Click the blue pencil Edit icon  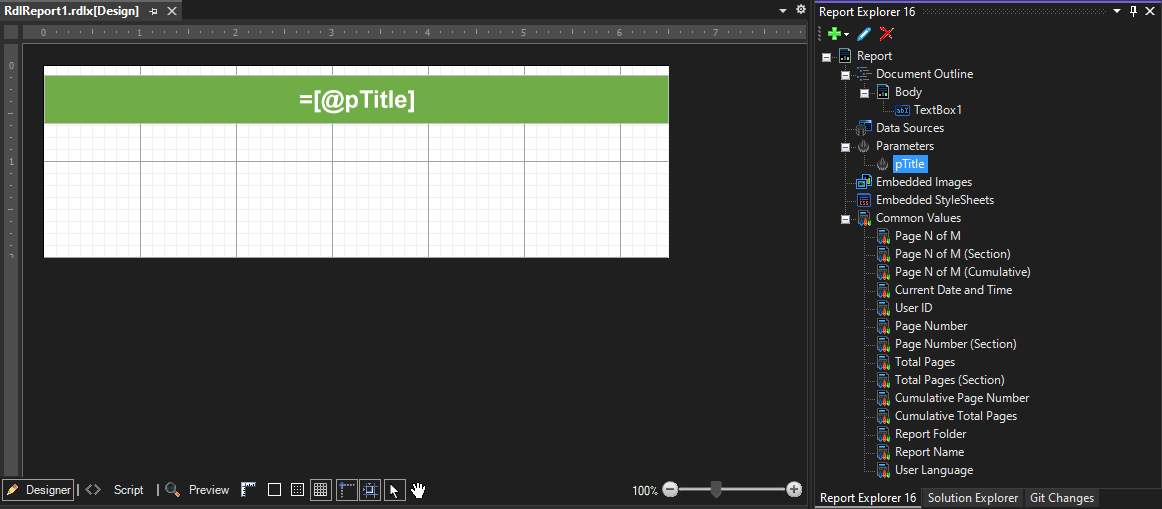(x=865, y=34)
